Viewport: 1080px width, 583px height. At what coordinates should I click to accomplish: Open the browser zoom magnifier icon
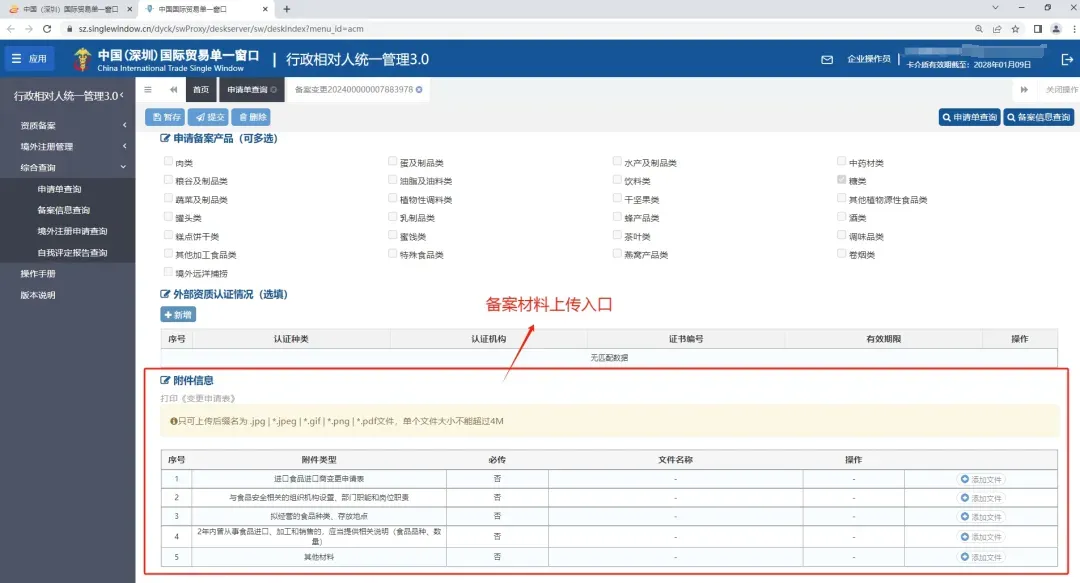[x=979, y=29]
